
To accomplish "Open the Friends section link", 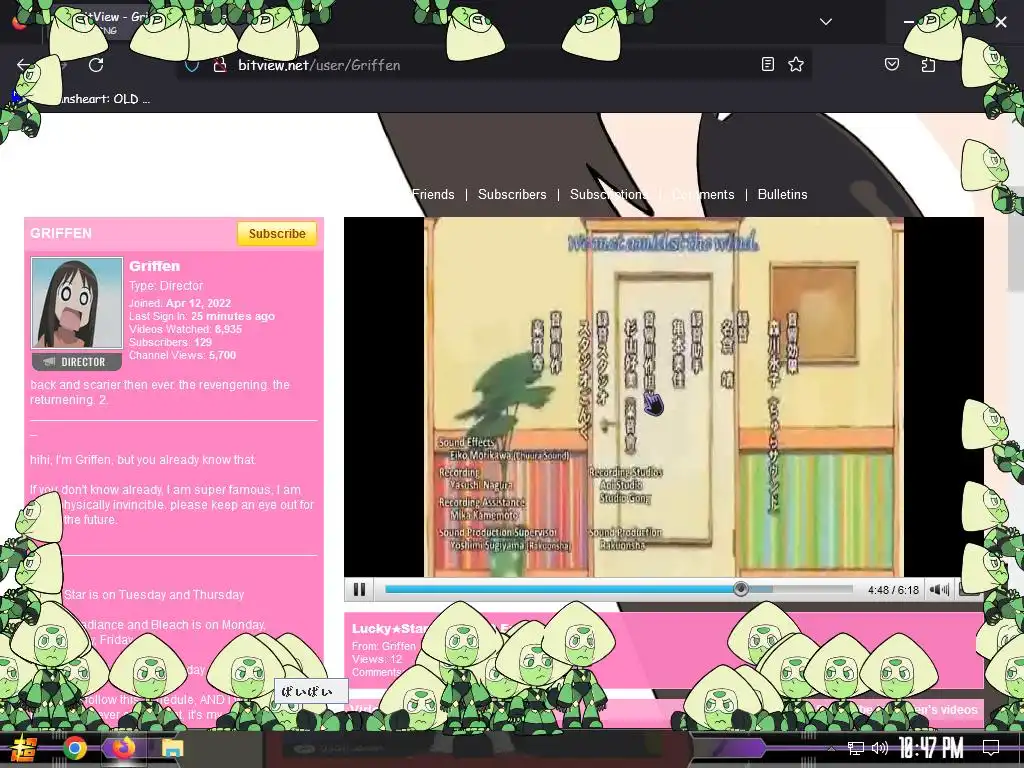I will point(433,195).
